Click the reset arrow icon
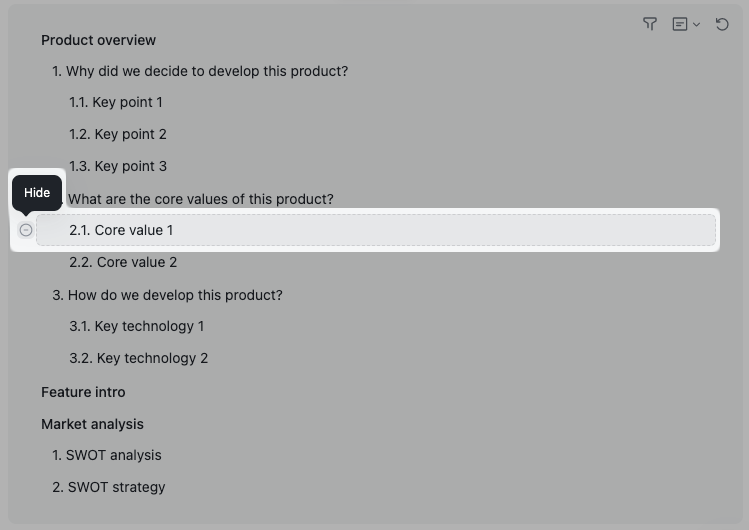Image resolution: width=749 pixels, height=530 pixels. [x=722, y=24]
